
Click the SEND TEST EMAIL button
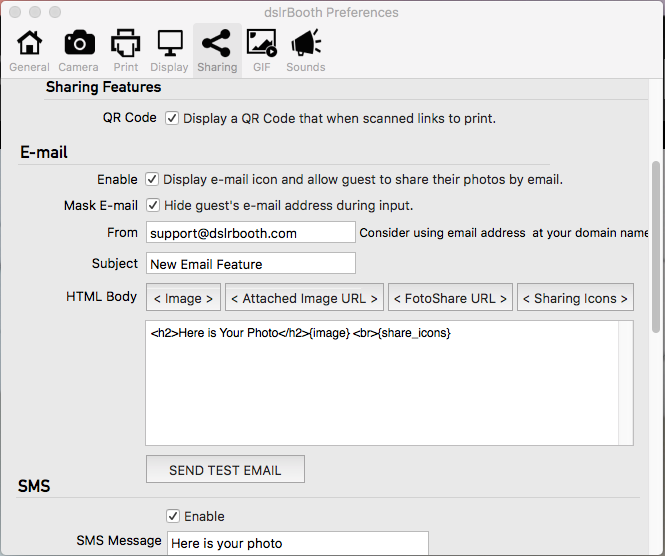pos(225,469)
